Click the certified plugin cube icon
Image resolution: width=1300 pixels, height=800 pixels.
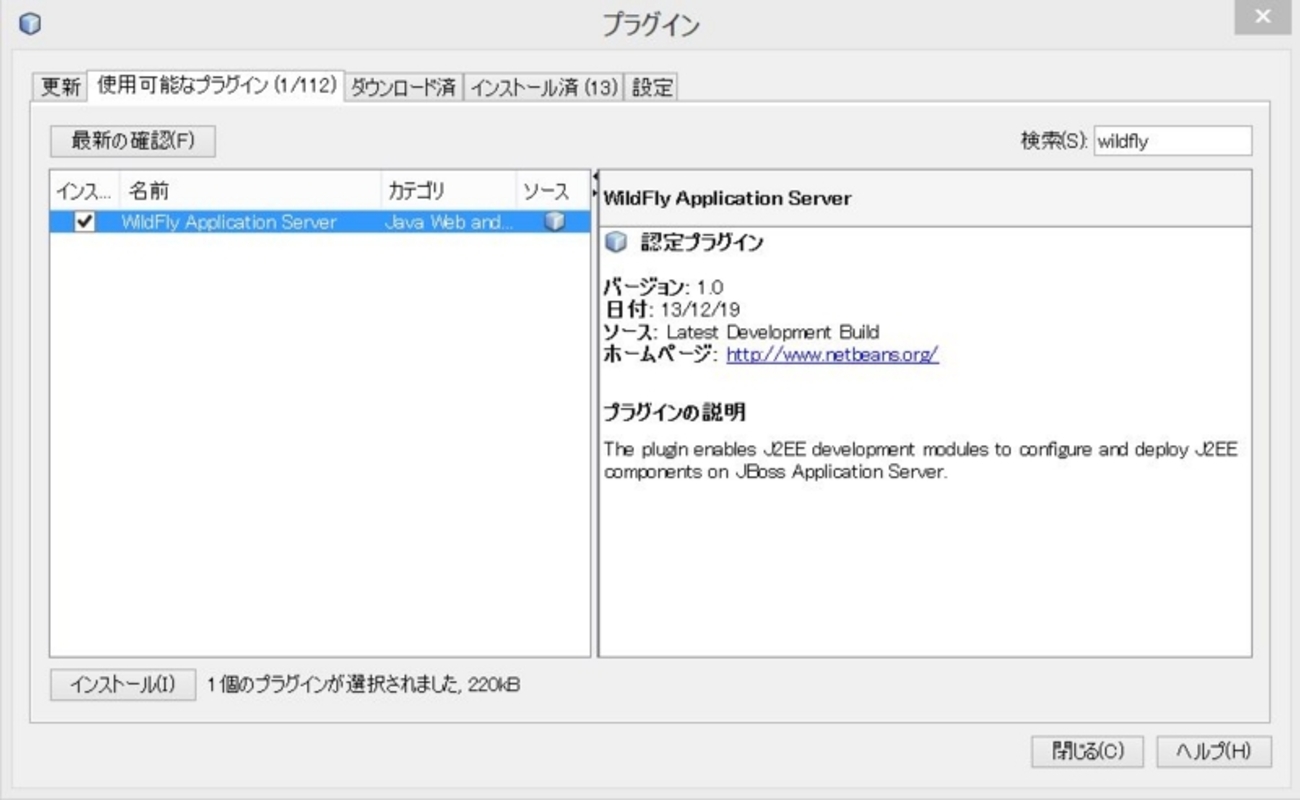point(616,242)
